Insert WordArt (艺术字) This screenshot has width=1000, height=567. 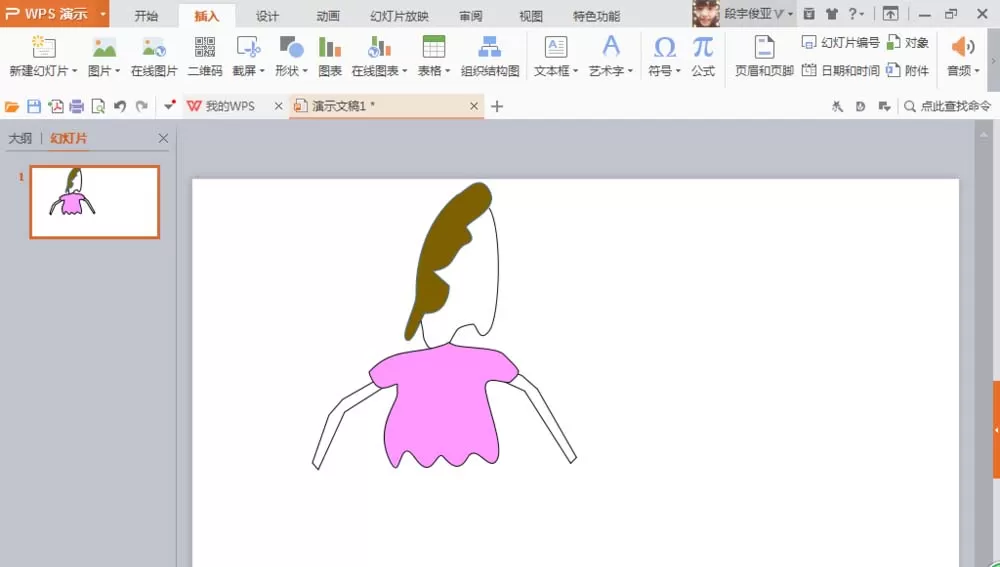[x=610, y=47]
